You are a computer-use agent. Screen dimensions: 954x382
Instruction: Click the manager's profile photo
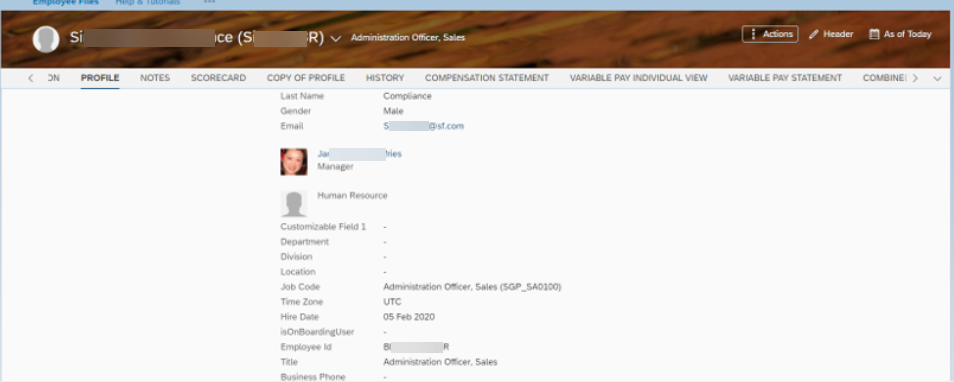pyautogui.click(x=294, y=162)
